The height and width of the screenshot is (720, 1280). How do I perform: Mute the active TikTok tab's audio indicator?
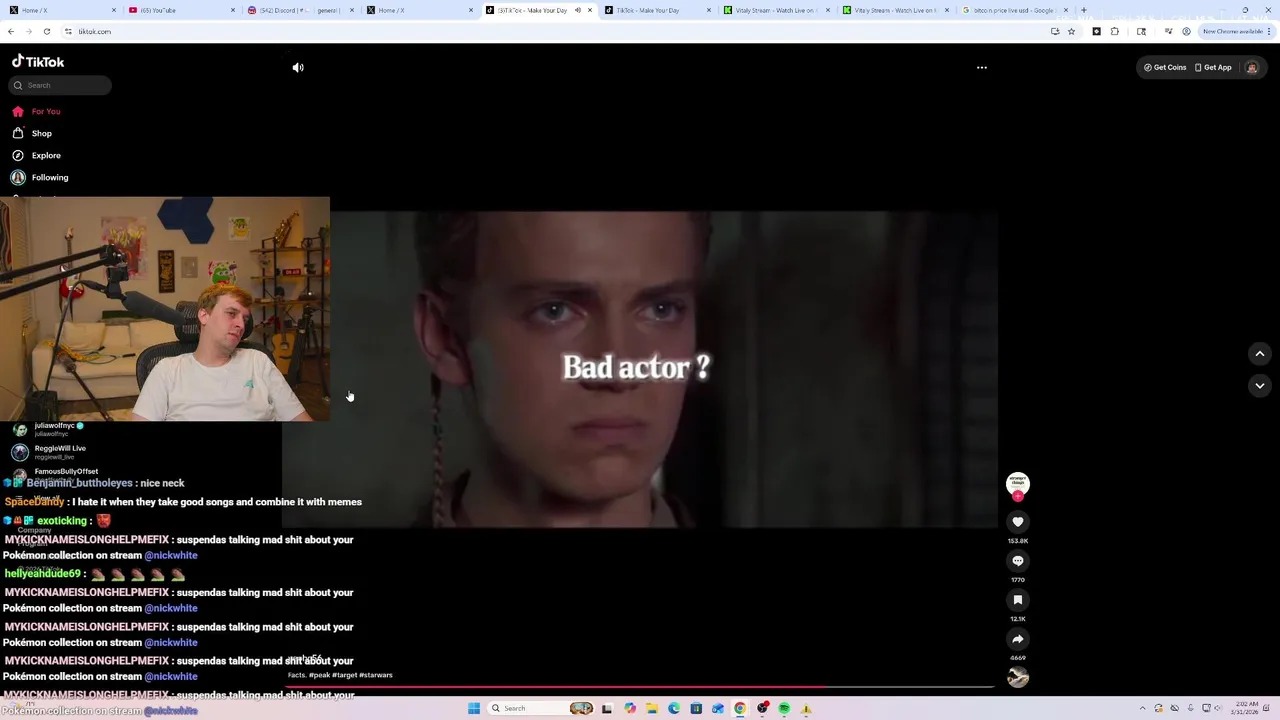click(x=577, y=10)
